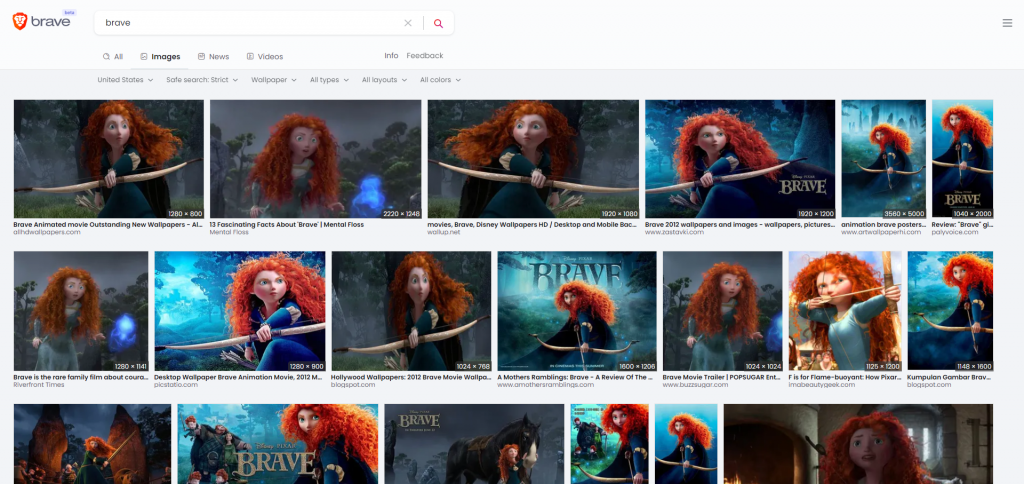
Task: Open the Safe search: Strict dropdown
Action: tap(203, 80)
